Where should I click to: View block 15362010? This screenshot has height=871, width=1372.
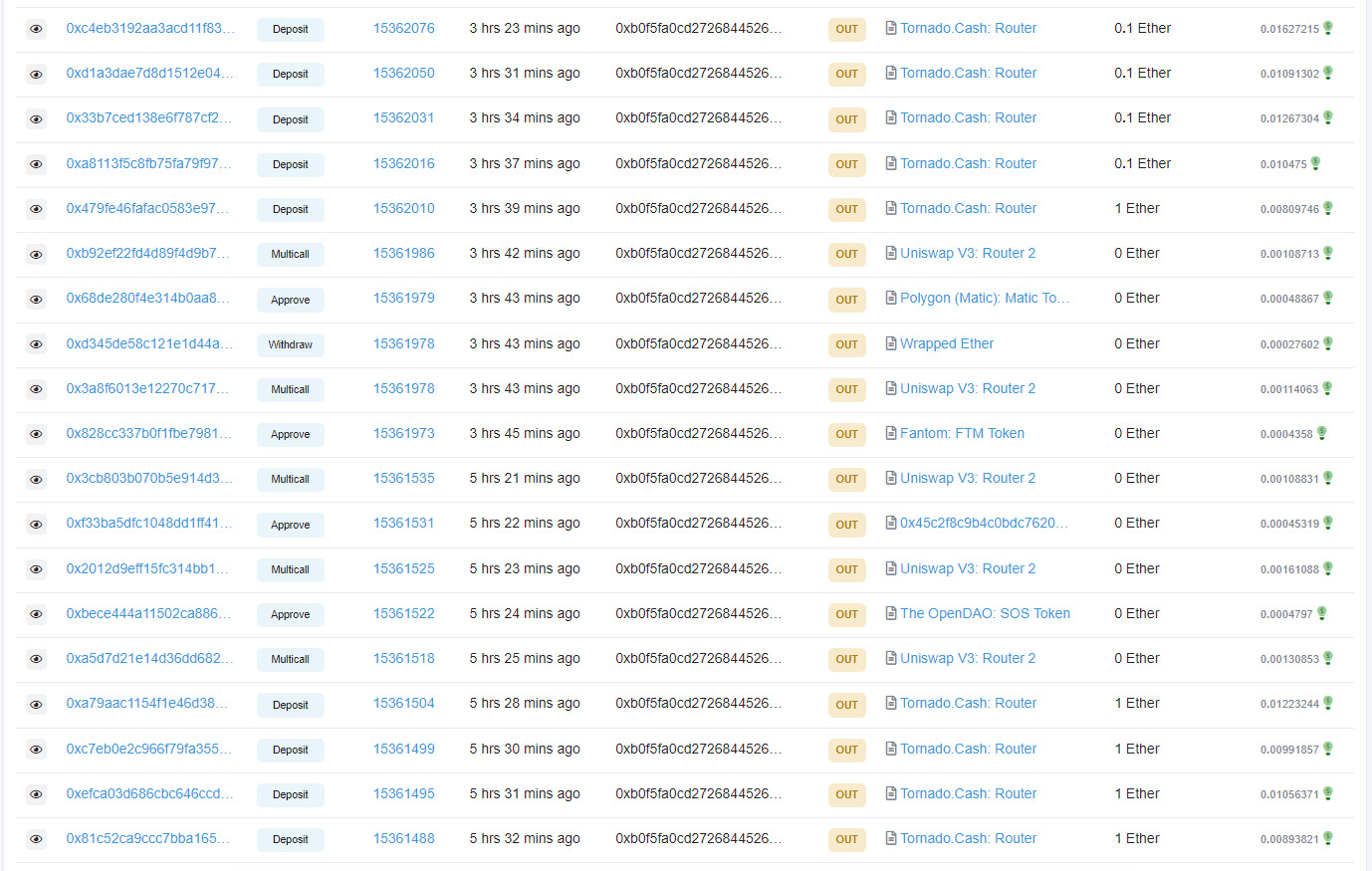[404, 208]
